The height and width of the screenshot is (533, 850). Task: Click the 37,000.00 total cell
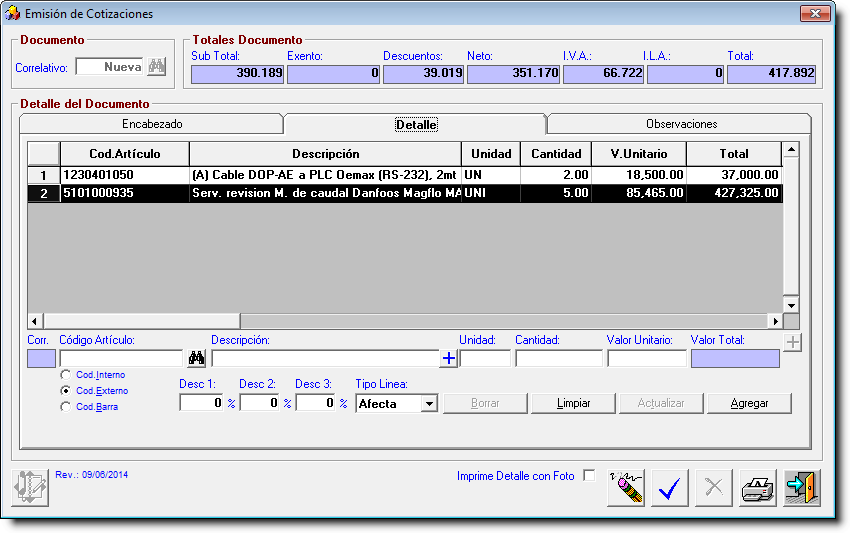[734, 175]
